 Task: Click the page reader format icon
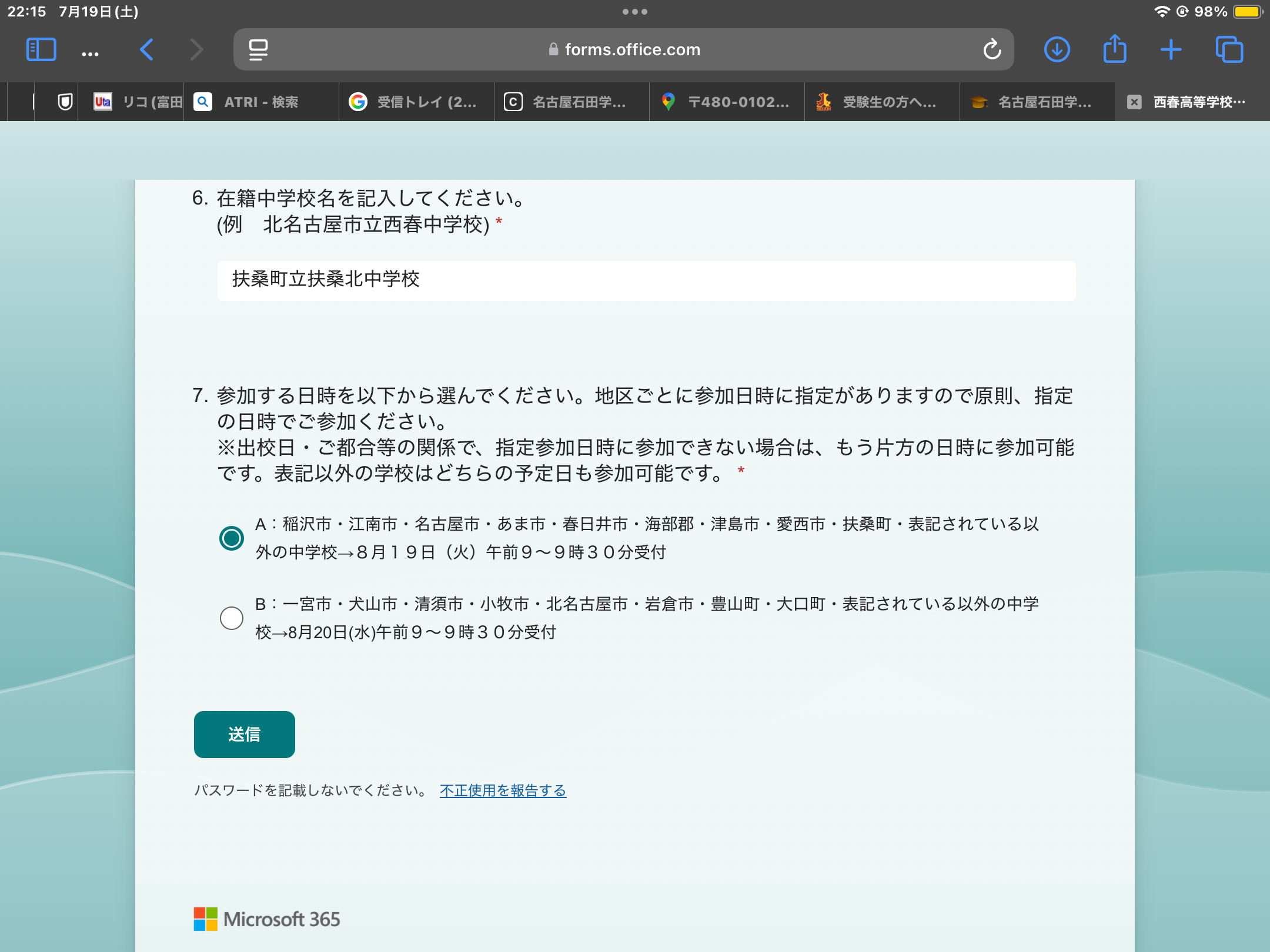tap(258, 49)
